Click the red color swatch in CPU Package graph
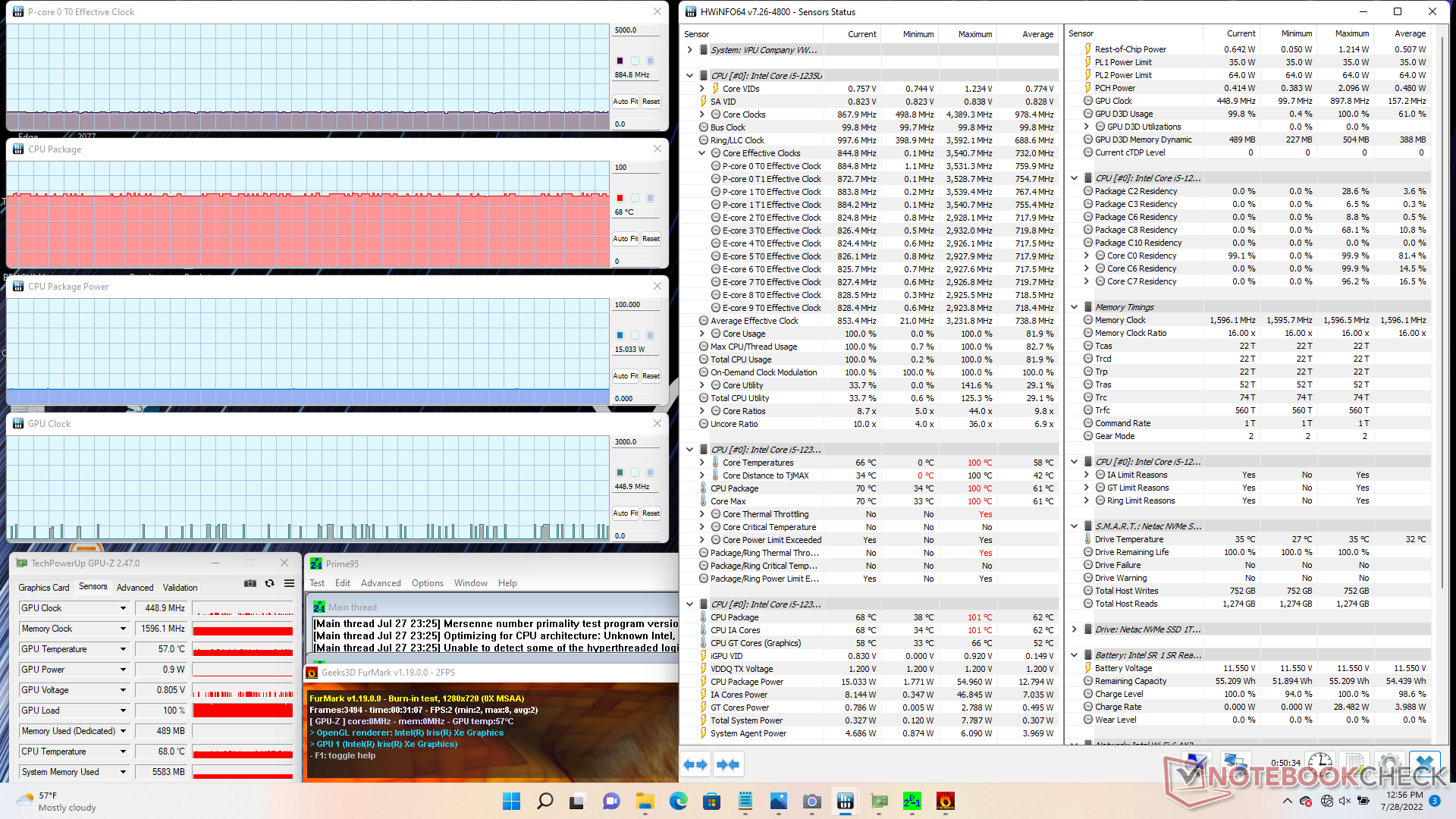Screen dimensions: 1456x819 pos(620,198)
